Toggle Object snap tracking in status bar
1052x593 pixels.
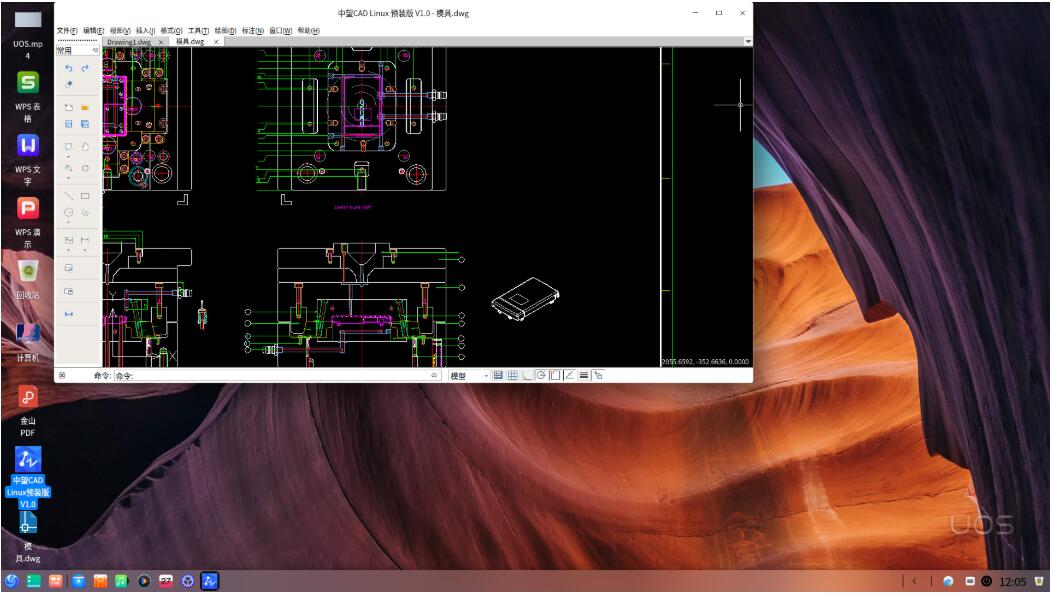click(569, 376)
